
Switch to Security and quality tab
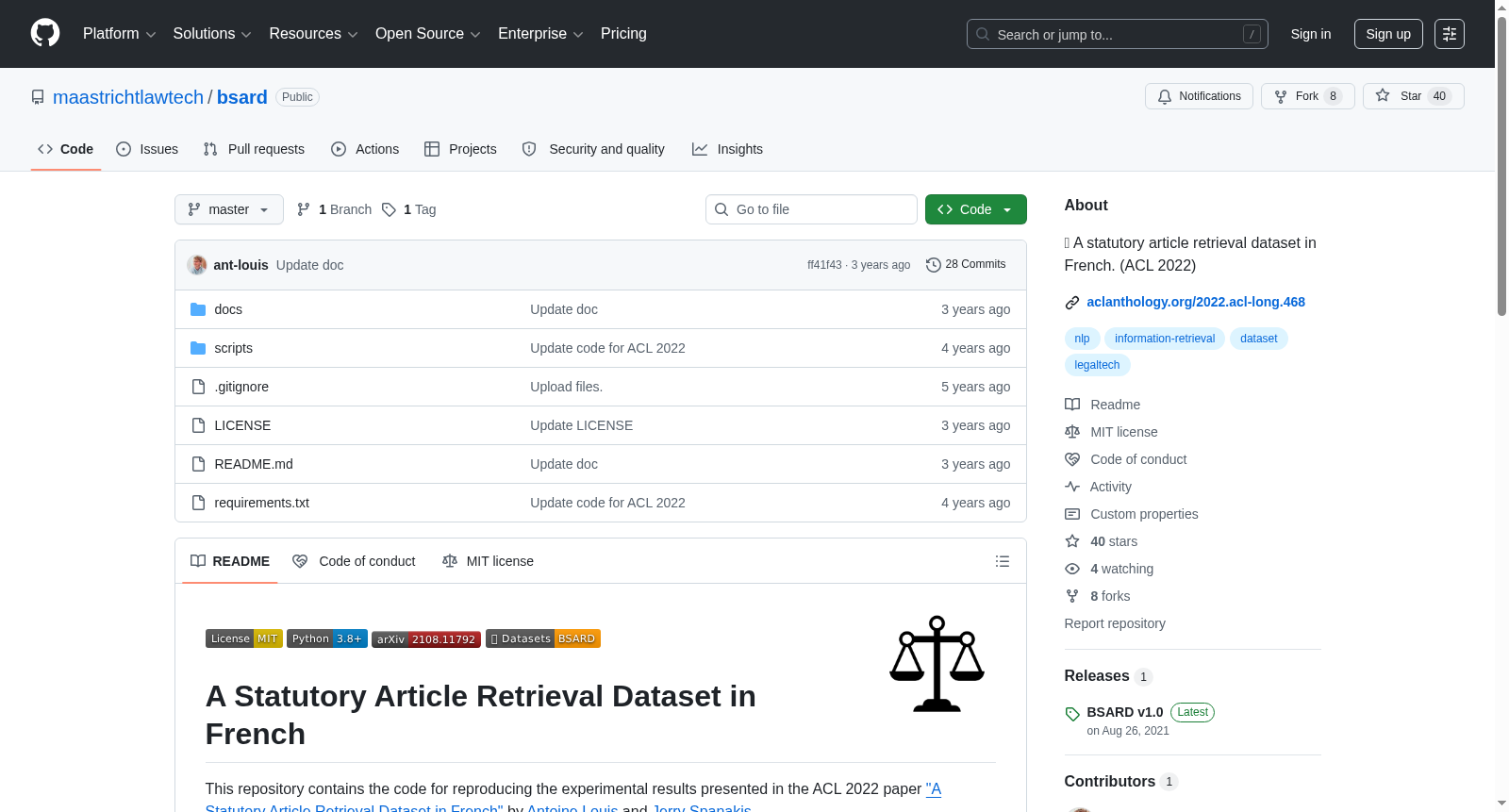pyautogui.click(x=593, y=149)
